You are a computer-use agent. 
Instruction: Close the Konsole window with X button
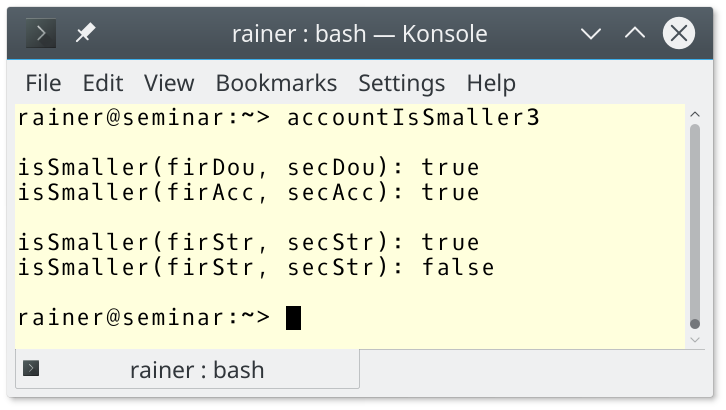tap(679, 33)
